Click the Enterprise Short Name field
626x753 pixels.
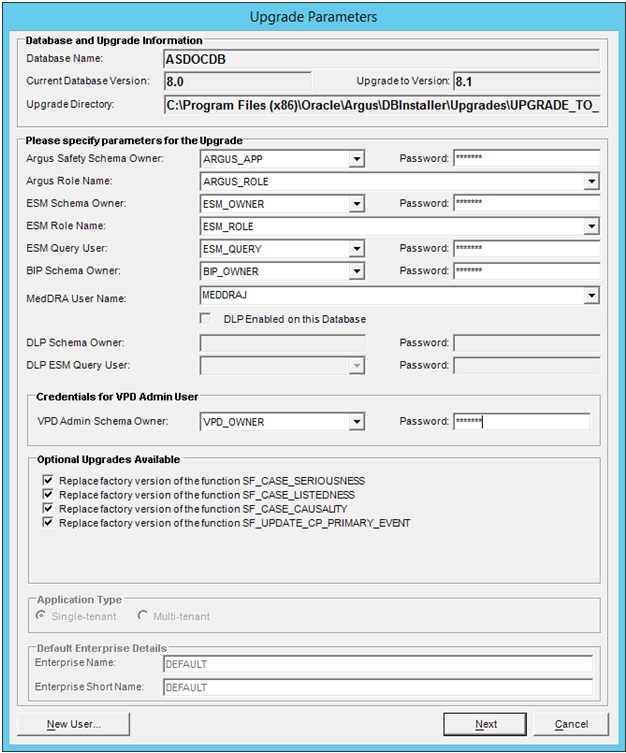point(378,687)
